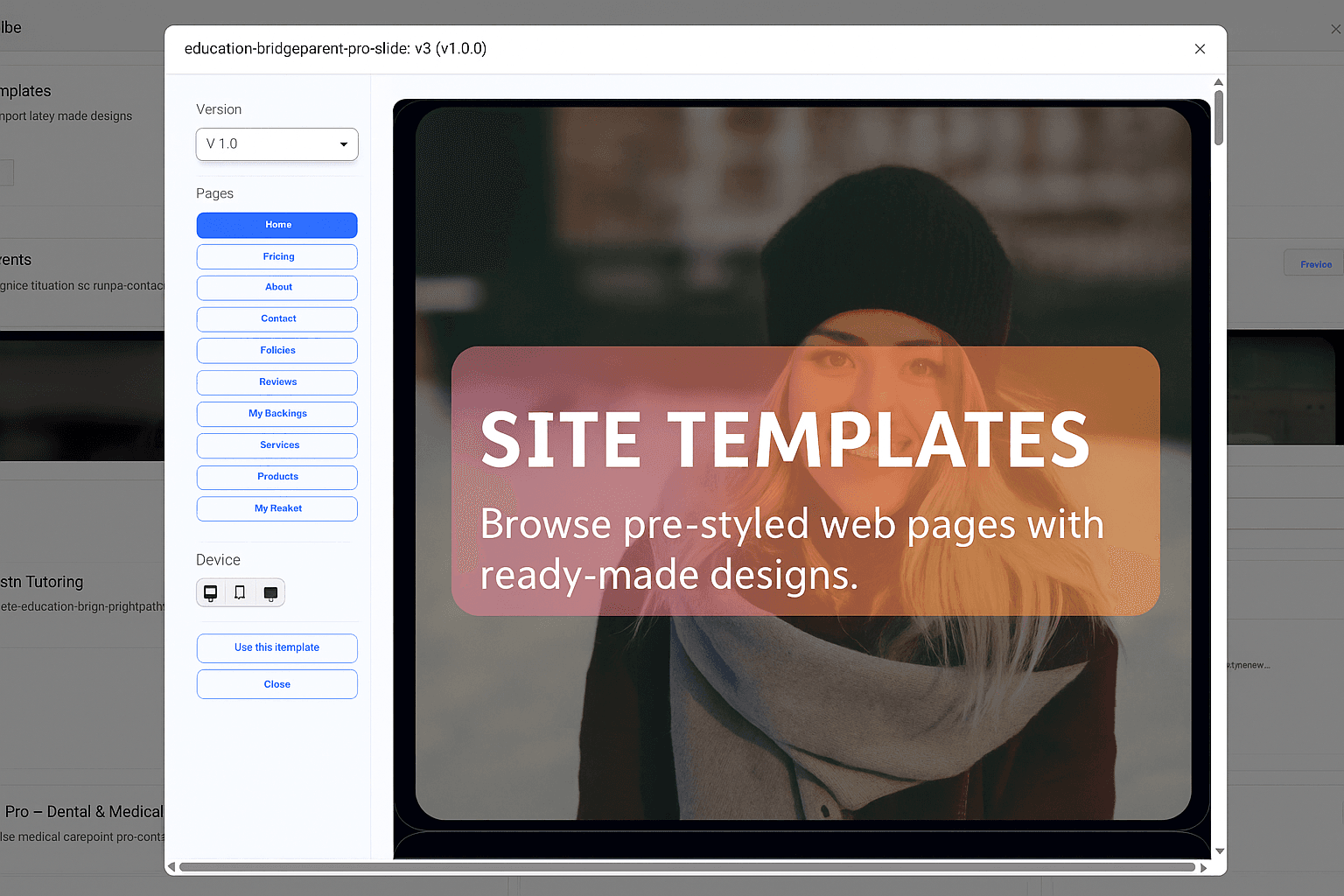Click the Version label text

(219, 109)
